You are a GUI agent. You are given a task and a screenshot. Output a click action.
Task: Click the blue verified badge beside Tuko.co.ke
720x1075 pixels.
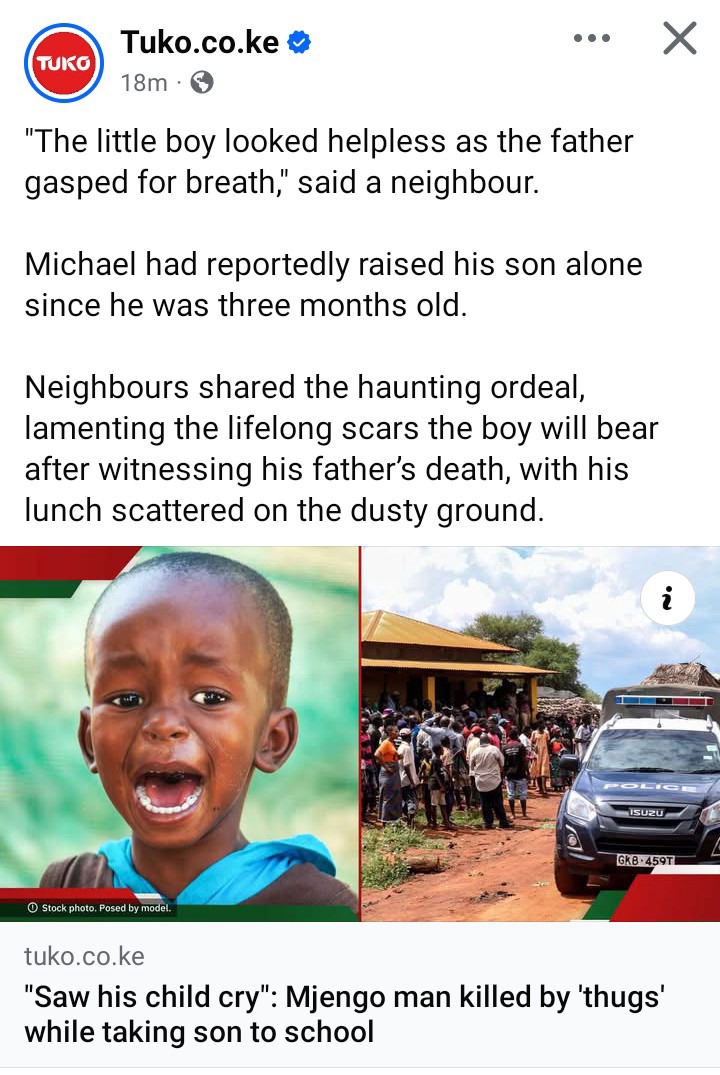point(298,43)
